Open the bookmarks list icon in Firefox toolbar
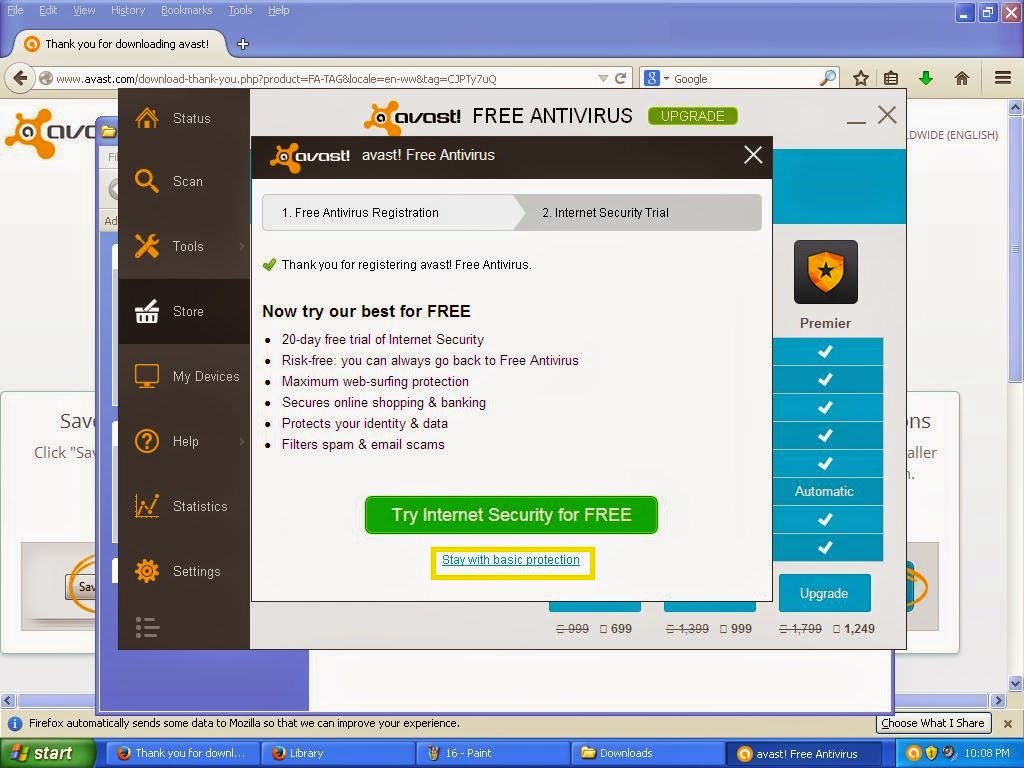This screenshot has width=1024, height=768. pos(891,78)
